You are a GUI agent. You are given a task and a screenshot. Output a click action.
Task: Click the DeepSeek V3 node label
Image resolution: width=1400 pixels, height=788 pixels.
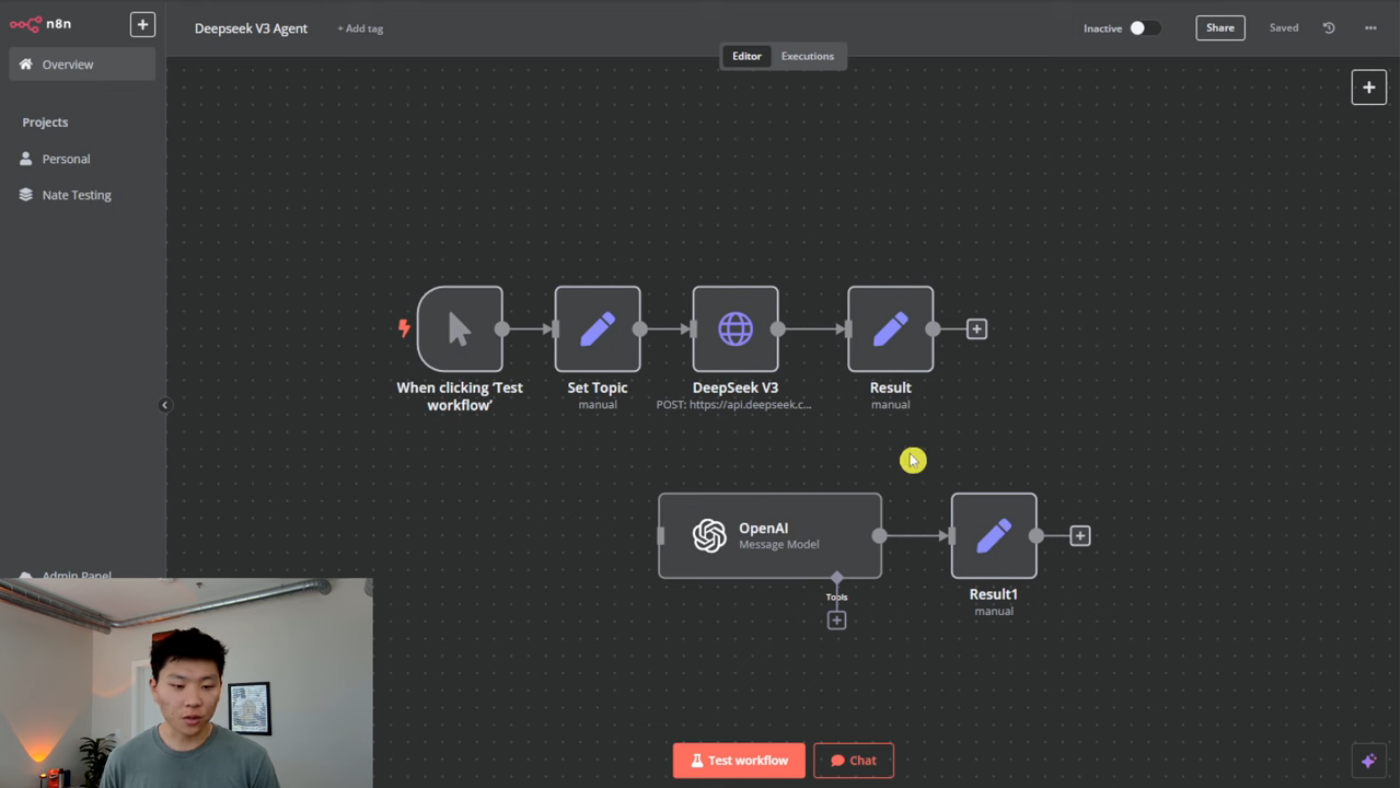(x=736, y=388)
